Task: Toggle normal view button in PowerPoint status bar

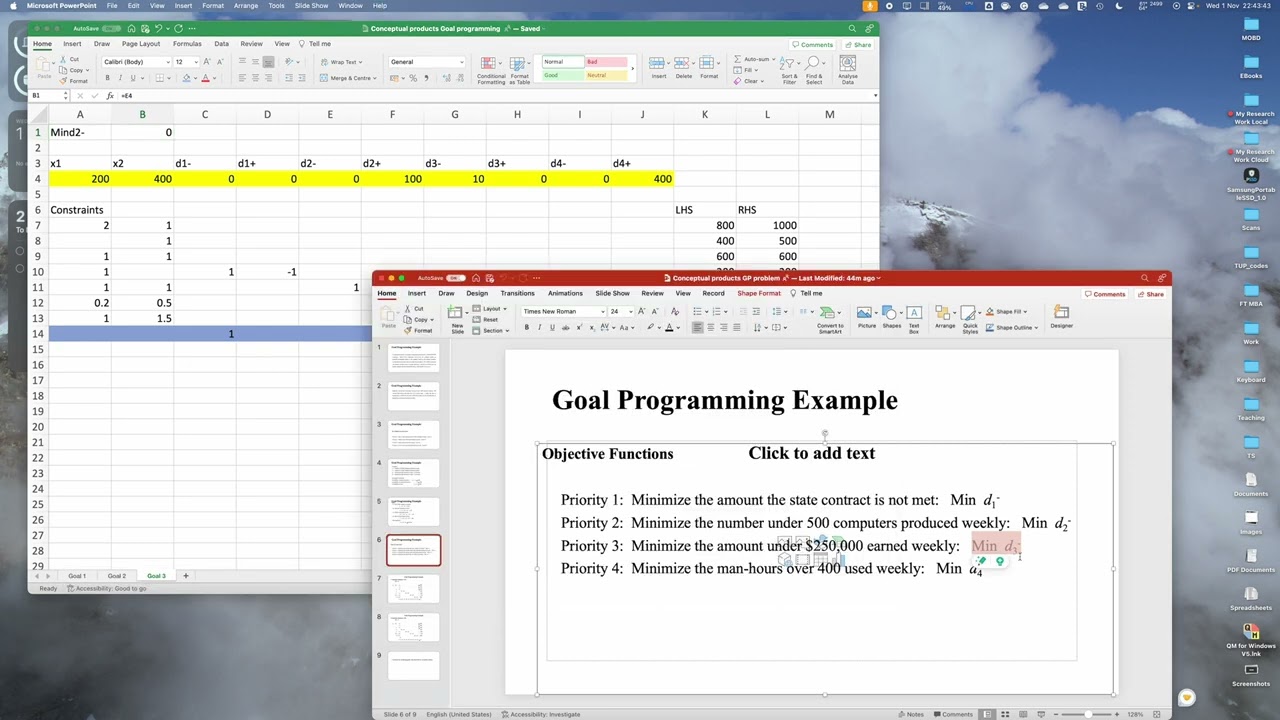Action: [988, 714]
